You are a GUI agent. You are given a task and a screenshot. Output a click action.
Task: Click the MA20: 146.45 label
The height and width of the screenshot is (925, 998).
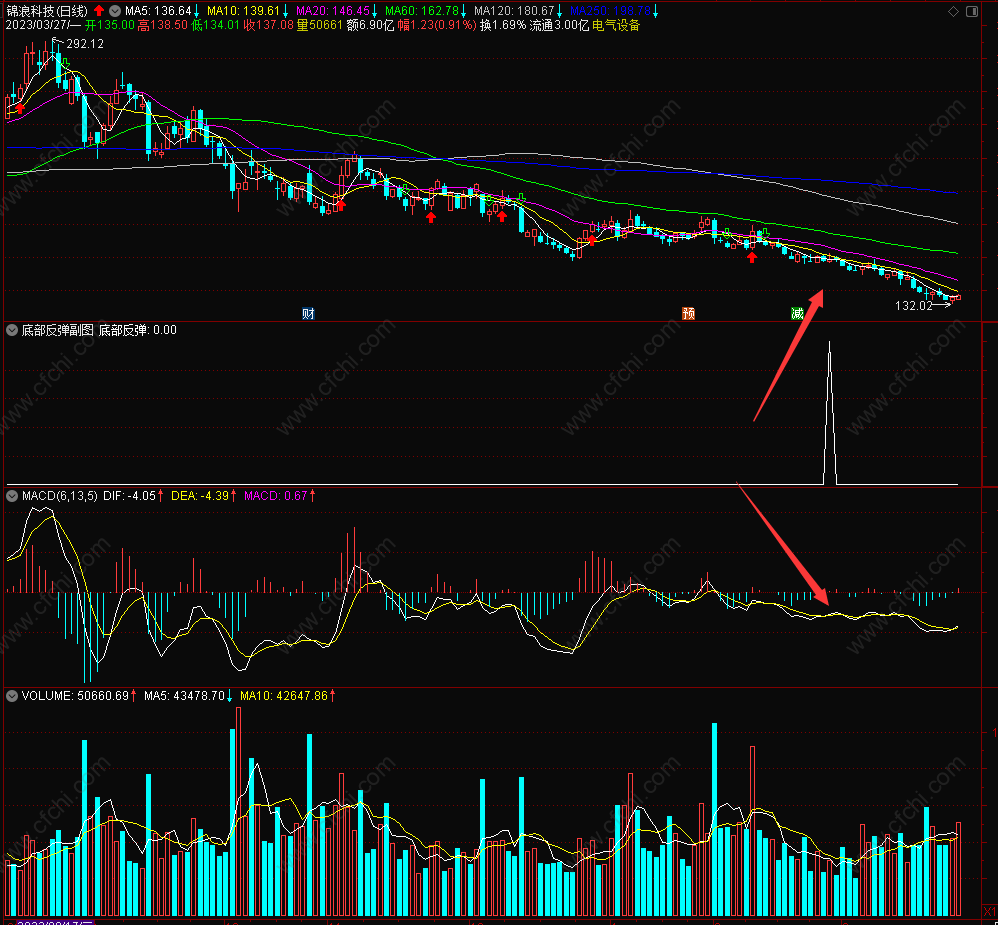click(x=333, y=11)
